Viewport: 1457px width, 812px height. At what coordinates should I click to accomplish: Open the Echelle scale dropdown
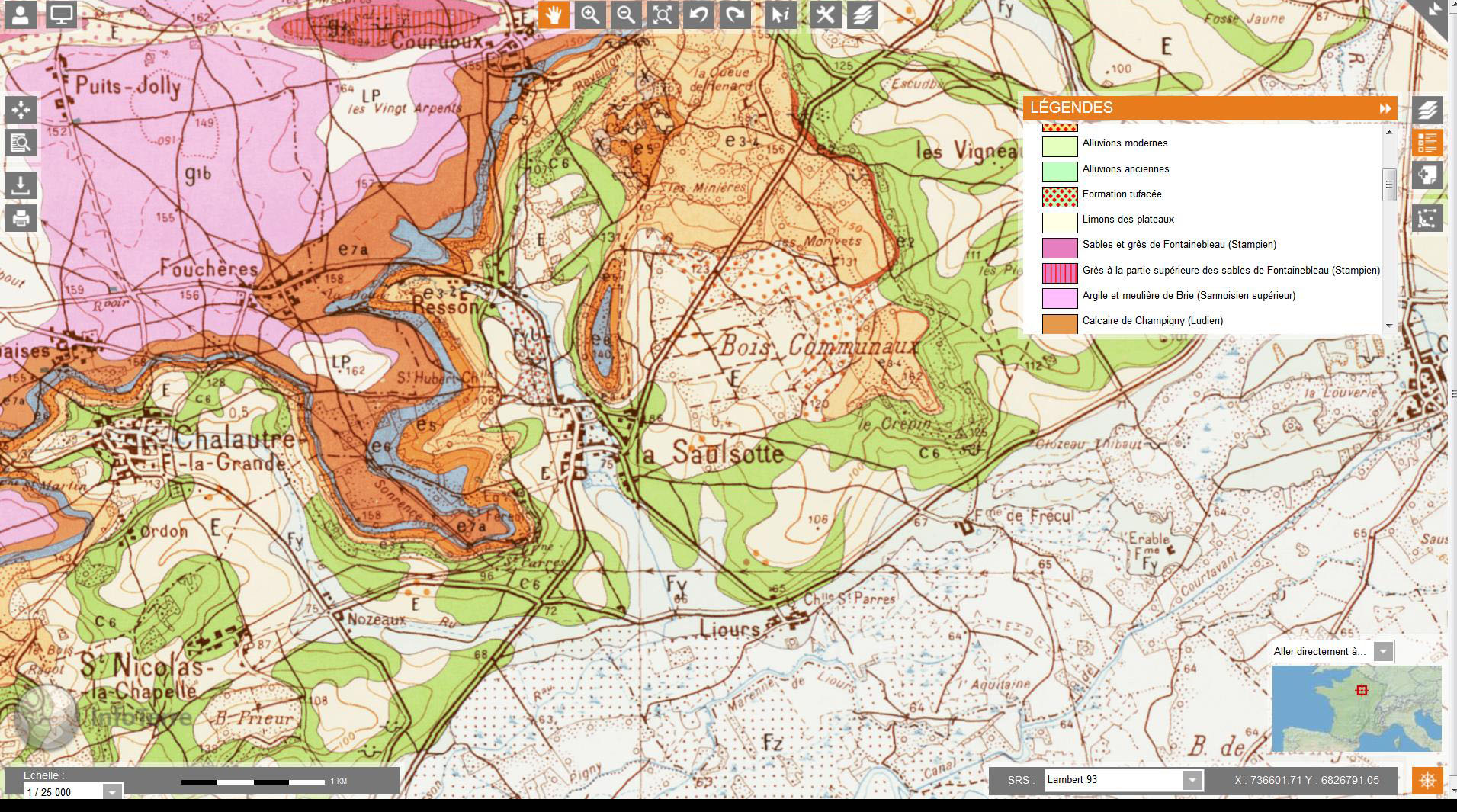click(112, 792)
